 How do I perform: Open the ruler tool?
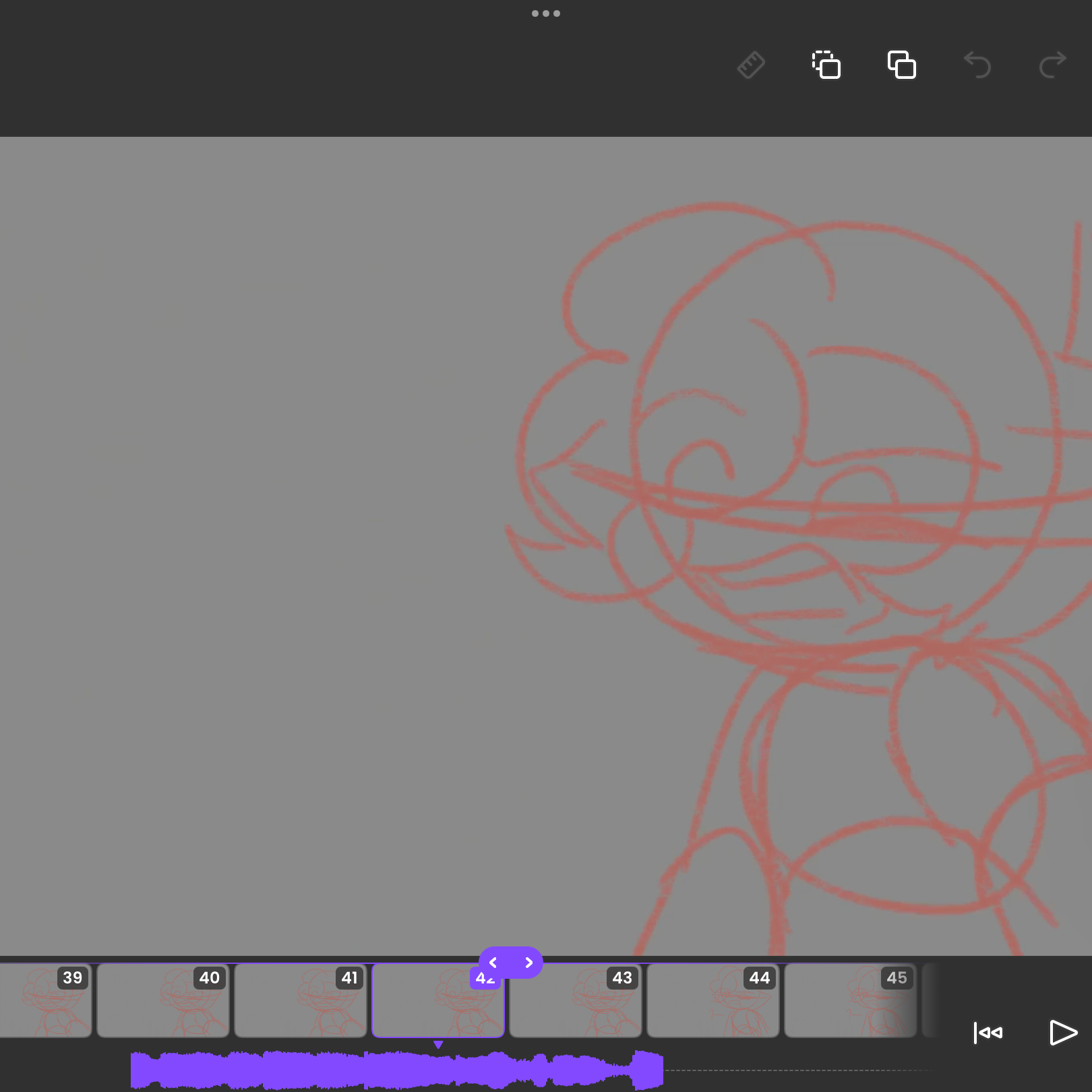(x=751, y=65)
